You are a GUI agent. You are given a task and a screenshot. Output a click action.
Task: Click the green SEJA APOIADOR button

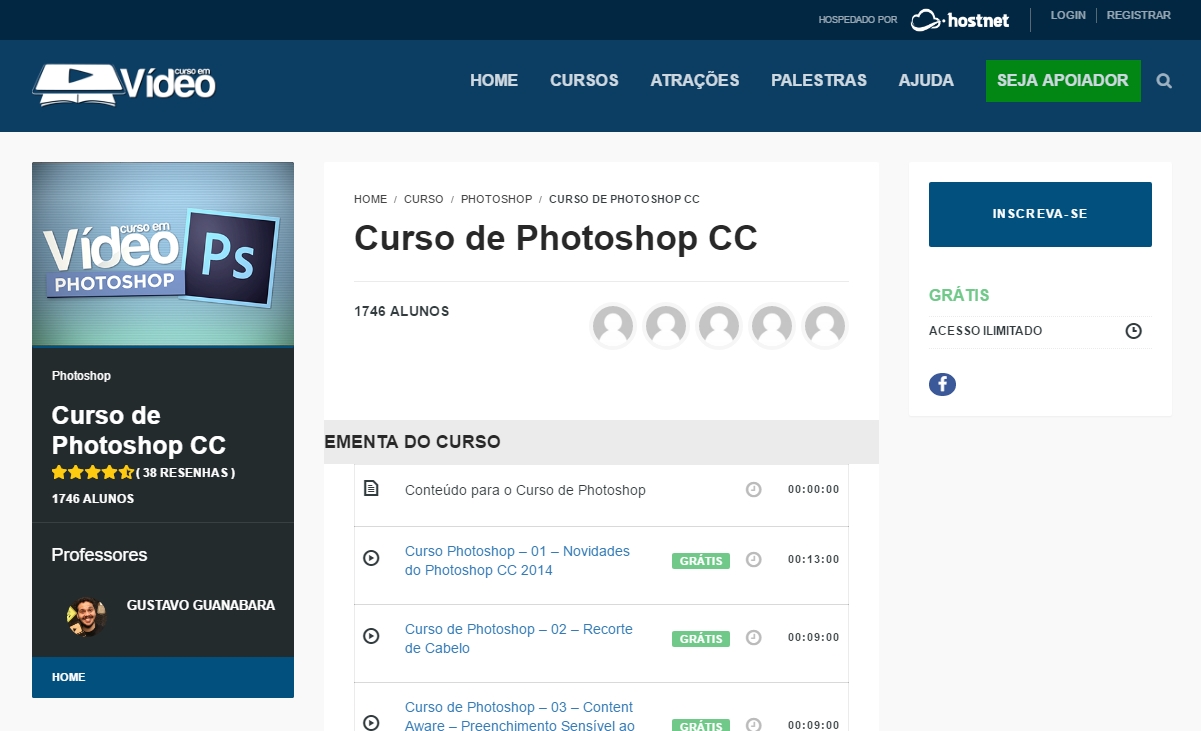tap(1063, 81)
